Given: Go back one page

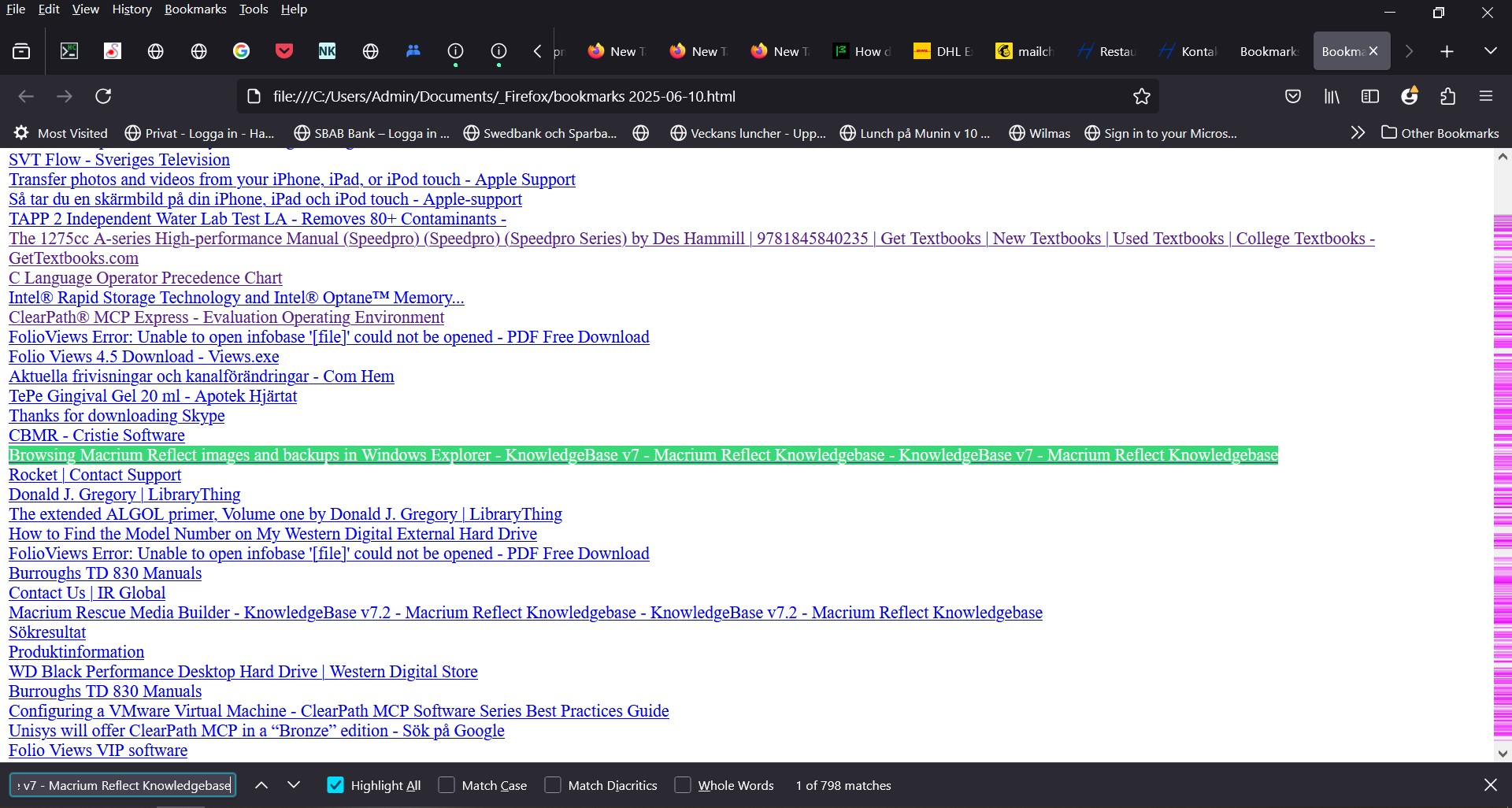Looking at the screenshot, I should (x=26, y=96).
